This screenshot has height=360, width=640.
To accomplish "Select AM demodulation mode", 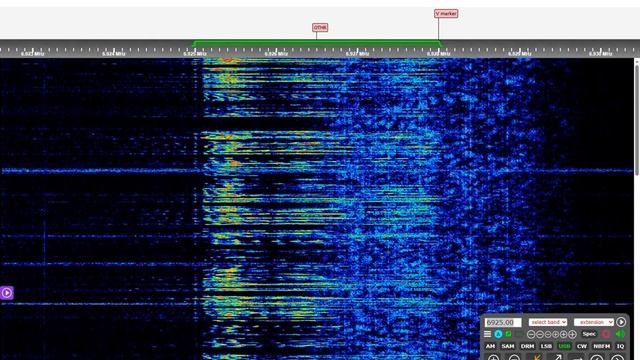I will click(490, 346).
